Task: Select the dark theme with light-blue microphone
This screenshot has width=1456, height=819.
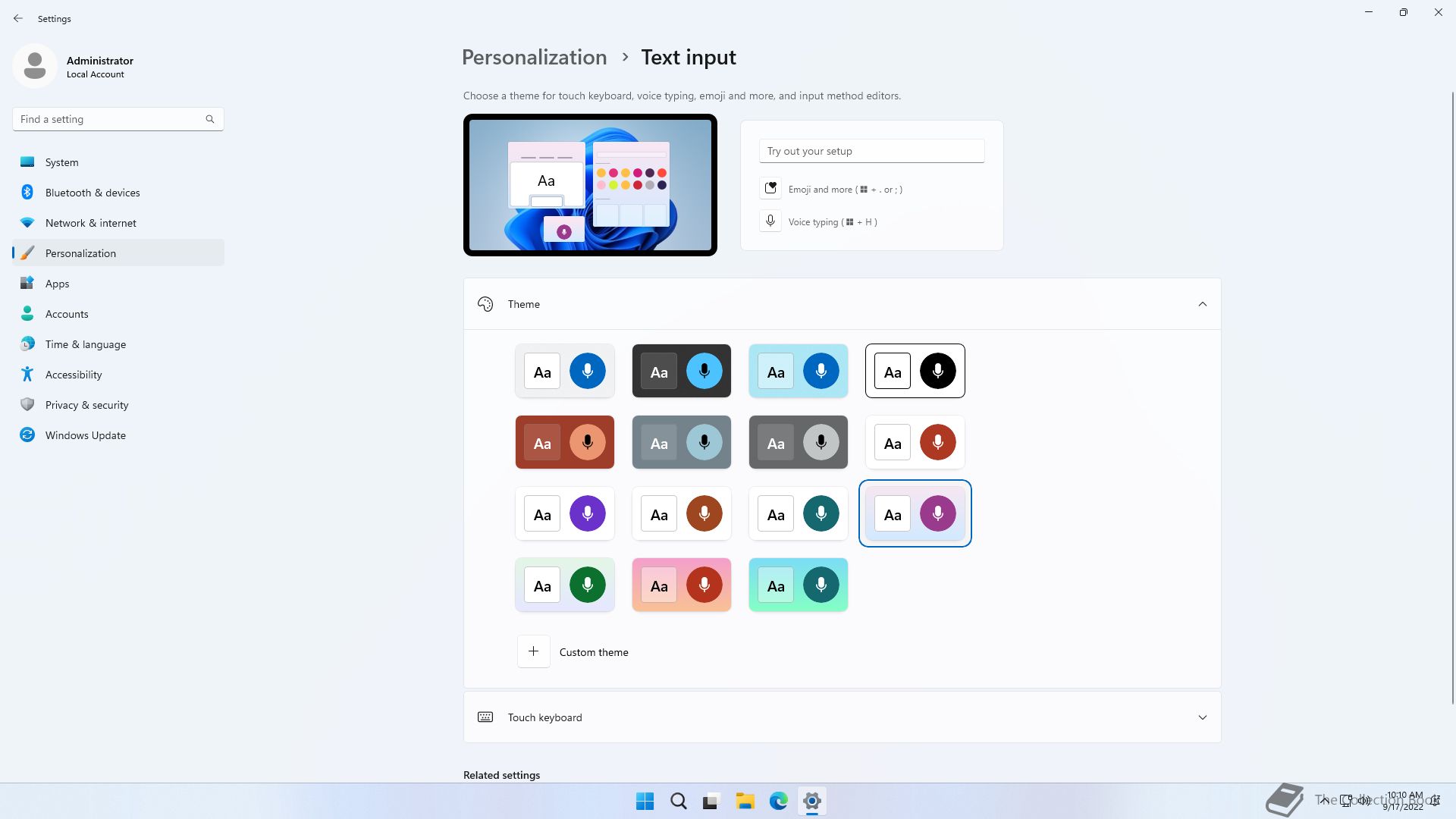Action: [682, 371]
